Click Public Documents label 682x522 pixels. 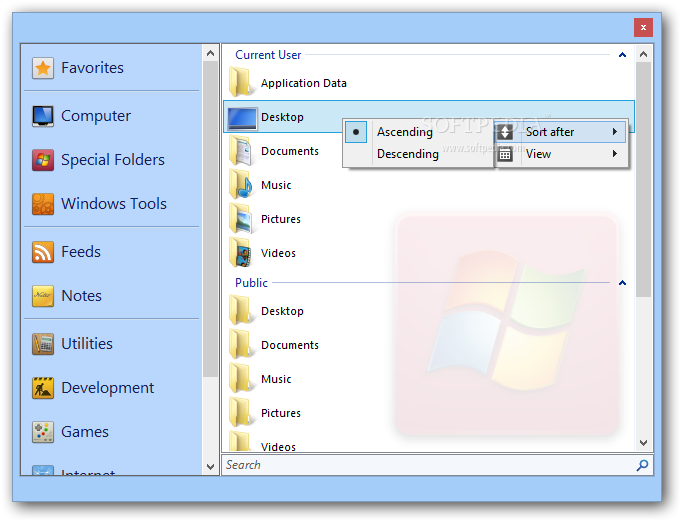[290, 345]
